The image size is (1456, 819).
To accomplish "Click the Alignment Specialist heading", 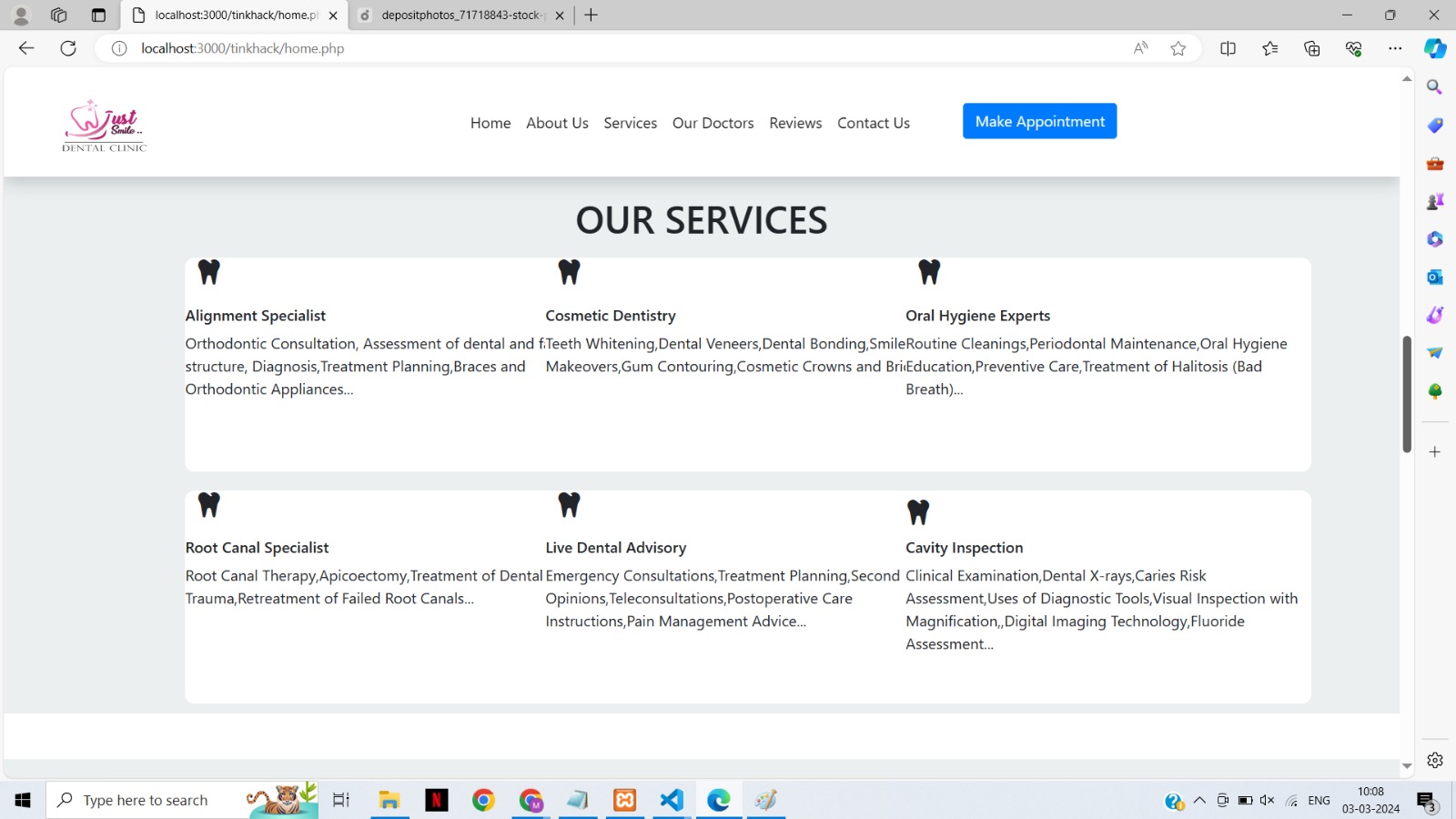I will [256, 316].
